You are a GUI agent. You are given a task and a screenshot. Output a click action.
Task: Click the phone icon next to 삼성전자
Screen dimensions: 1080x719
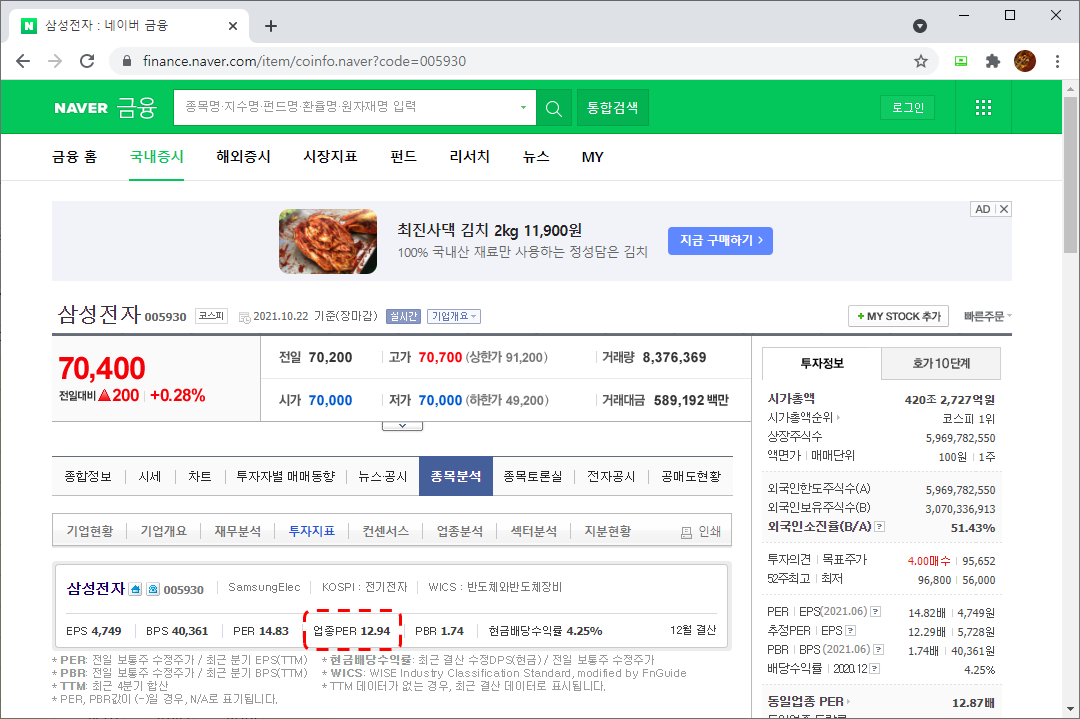153,590
